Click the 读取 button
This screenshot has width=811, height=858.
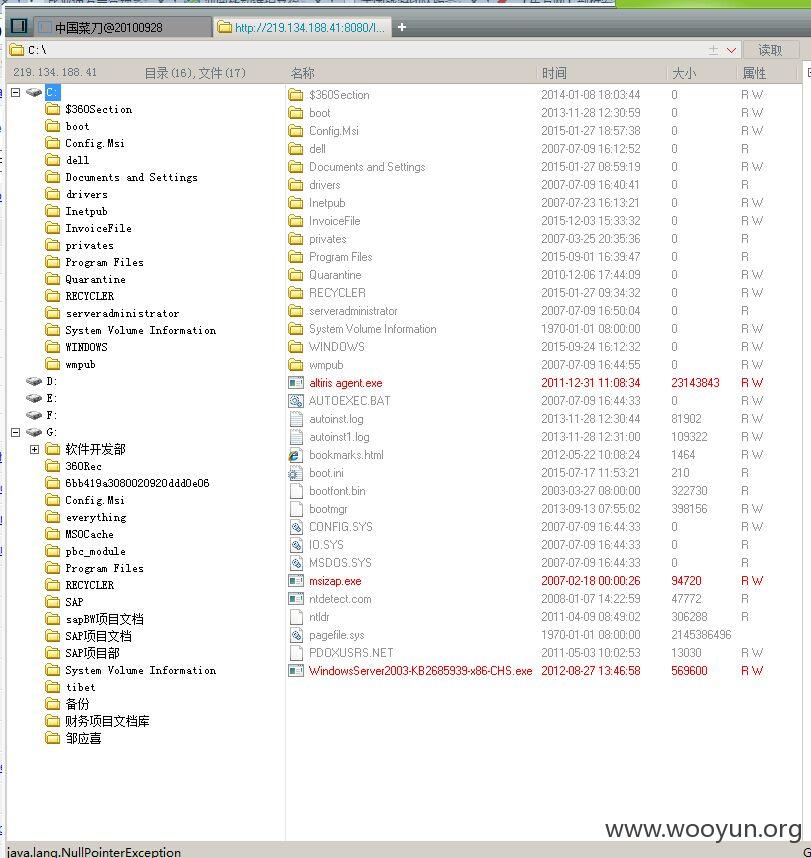[770, 50]
